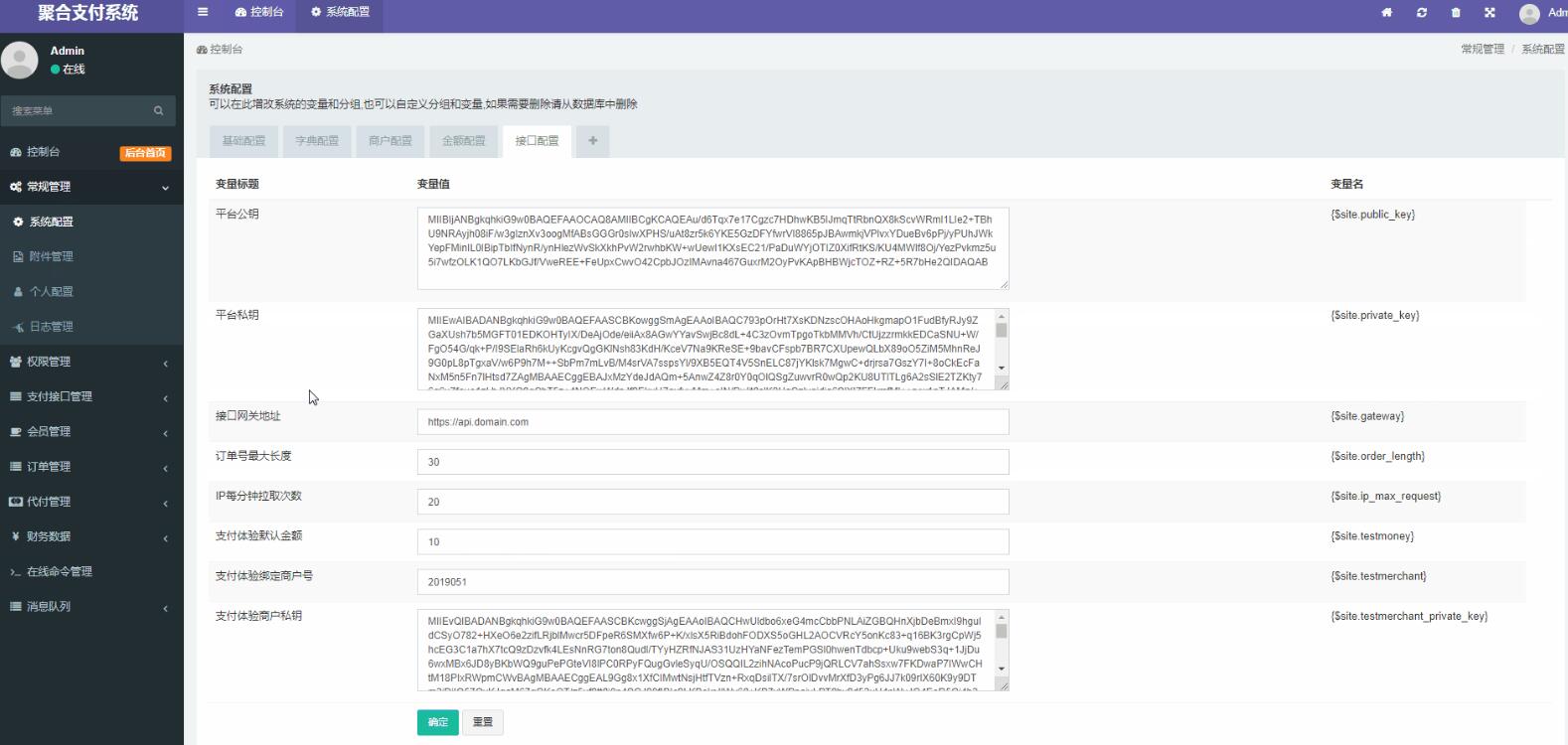This screenshot has width=1568, height=745.
Task: Open the Admin avatar in top right
Action: (1529, 13)
